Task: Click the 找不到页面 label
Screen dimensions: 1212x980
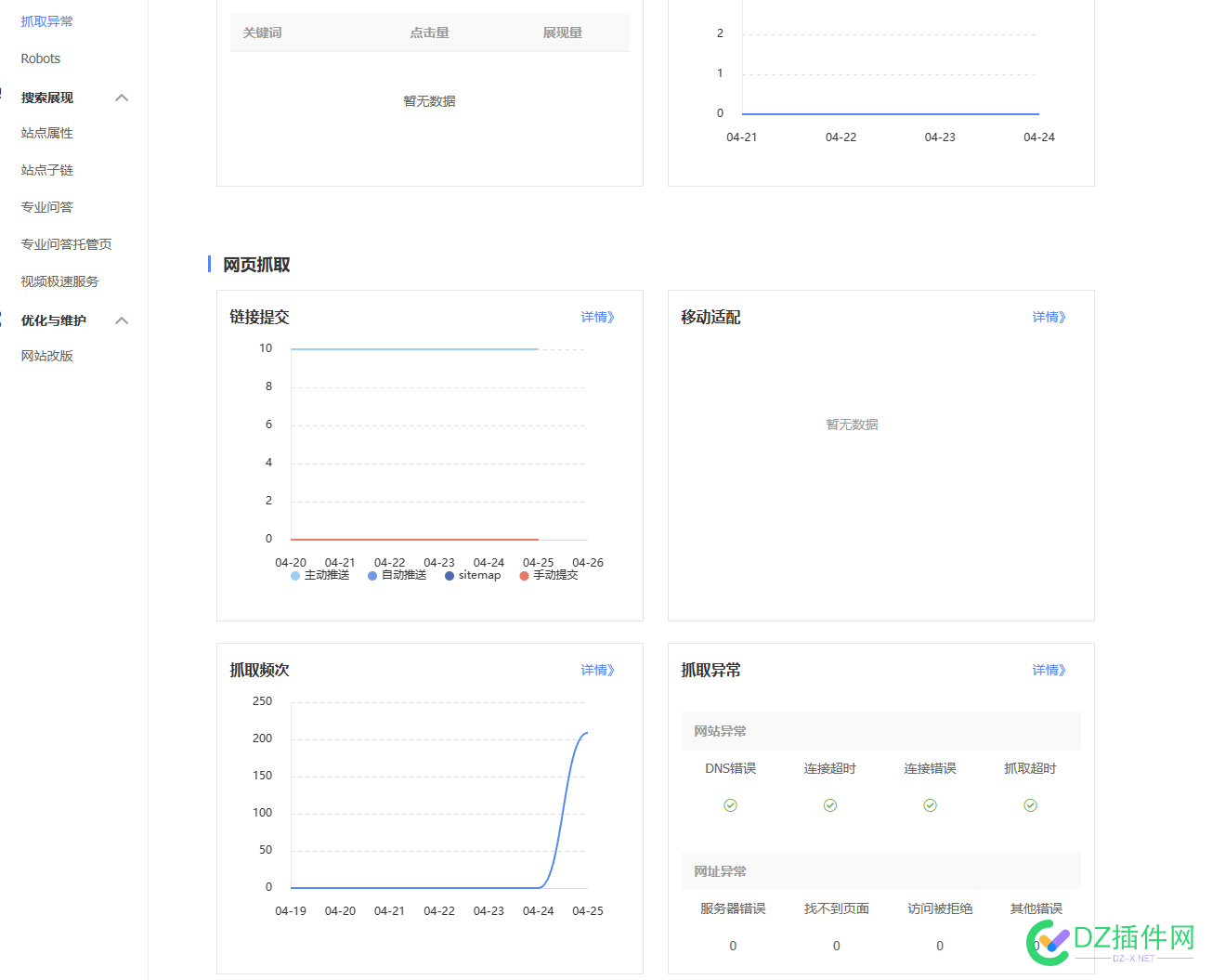Action: 837,908
